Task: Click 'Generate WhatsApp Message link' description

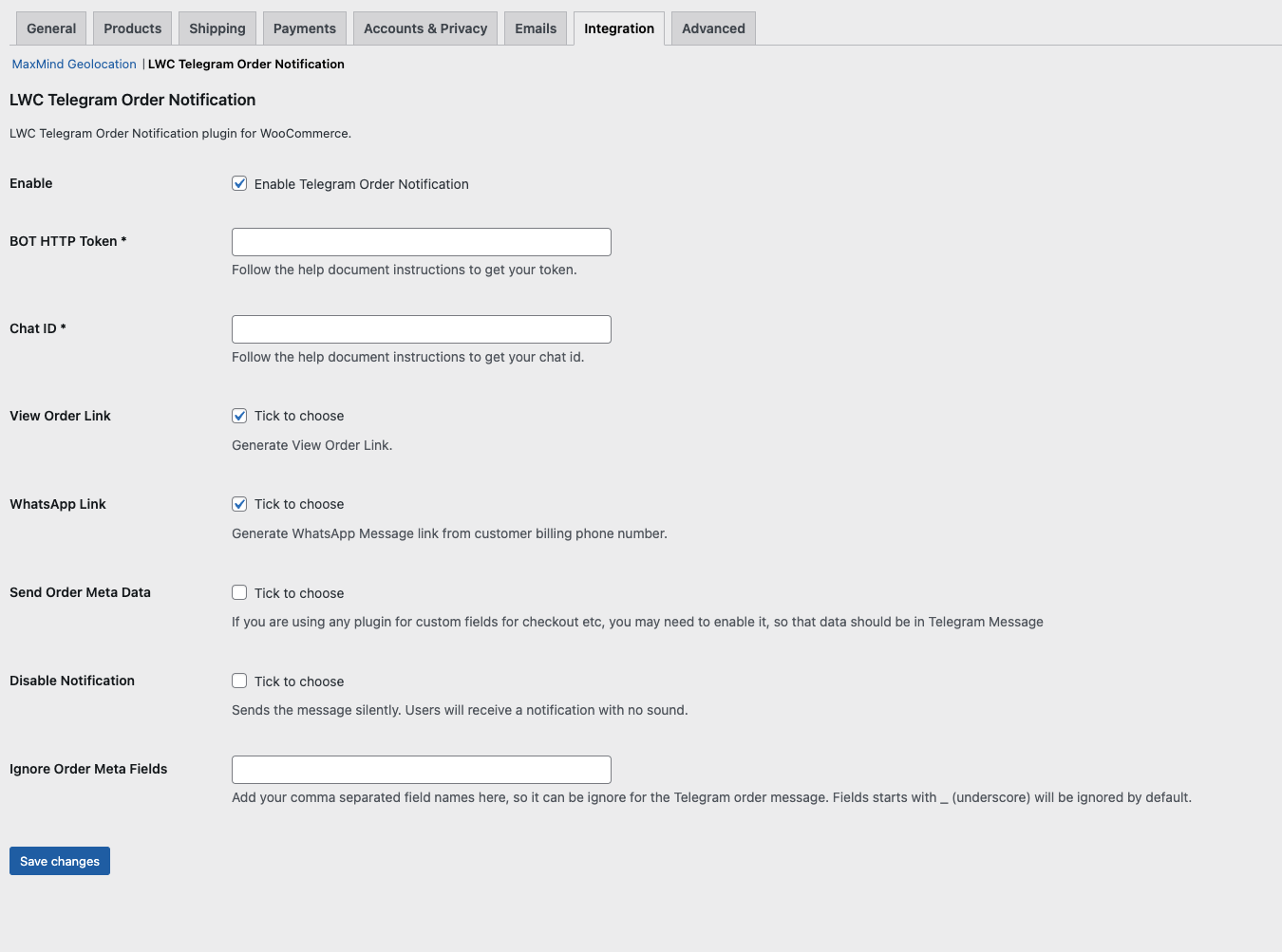Action: click(449, 533)
